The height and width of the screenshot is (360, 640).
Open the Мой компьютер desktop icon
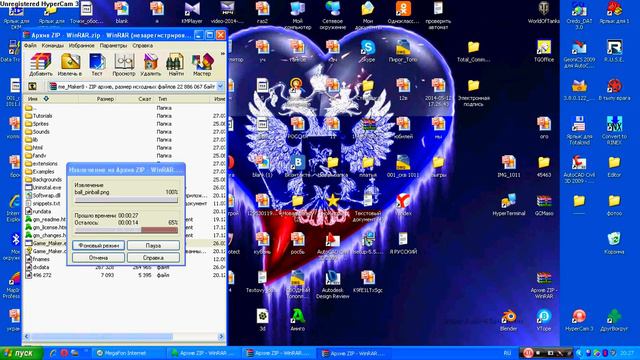click(x=298, y=15)
